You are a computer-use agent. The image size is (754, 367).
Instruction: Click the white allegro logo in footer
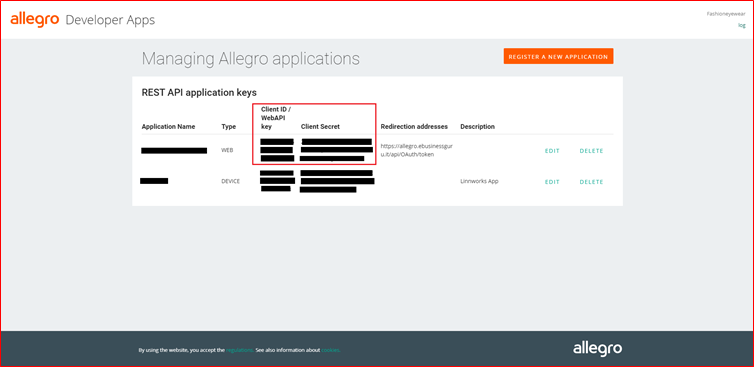click(x=597, y=349)
